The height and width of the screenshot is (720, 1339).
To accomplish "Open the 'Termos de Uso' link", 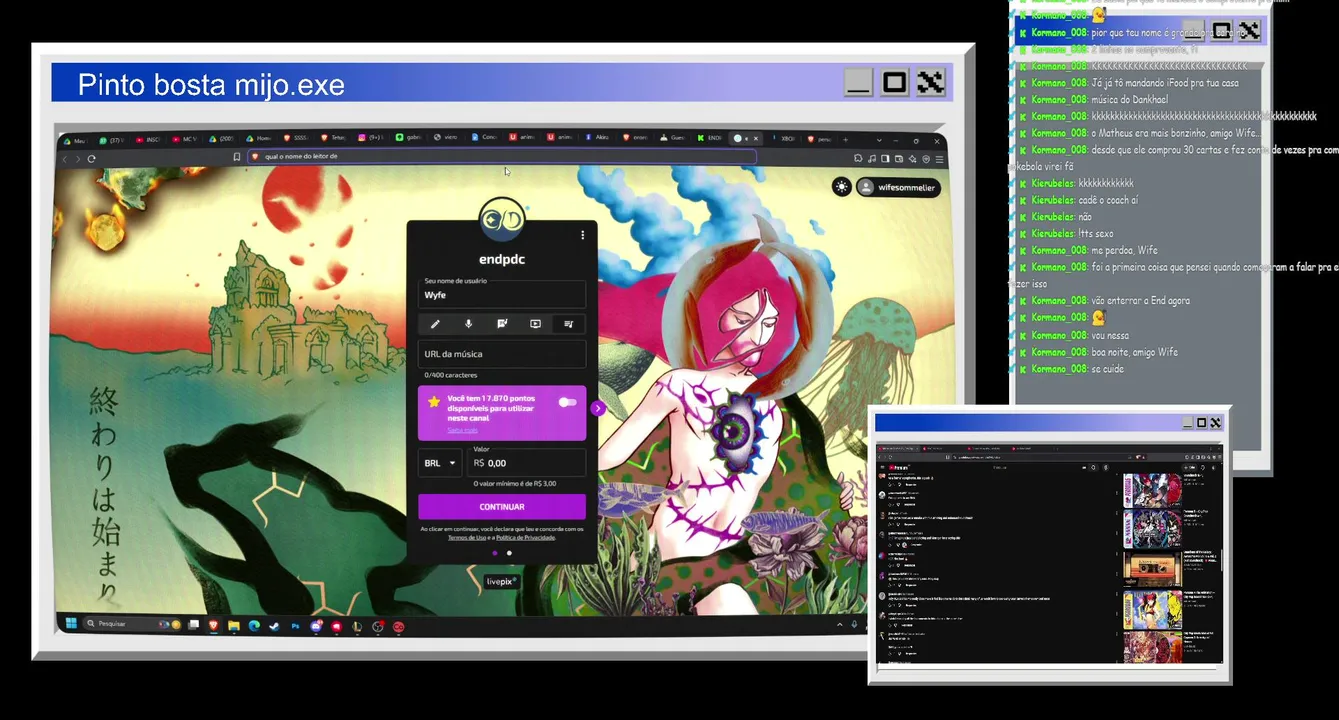I will tap(467, 537).
